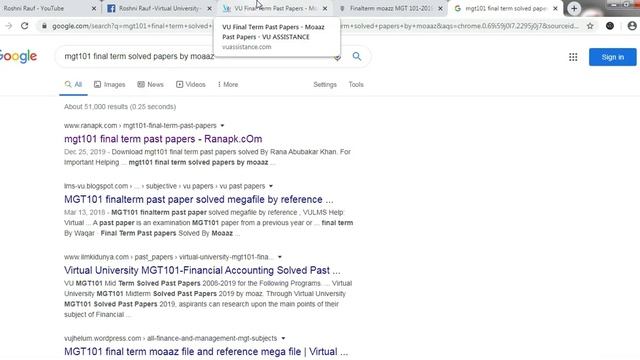This screenshot has height=360, width=640.
Task: Expand dropdown arrow beside vujhelum.wordpress.com result URL
Action: coord(283,338)
